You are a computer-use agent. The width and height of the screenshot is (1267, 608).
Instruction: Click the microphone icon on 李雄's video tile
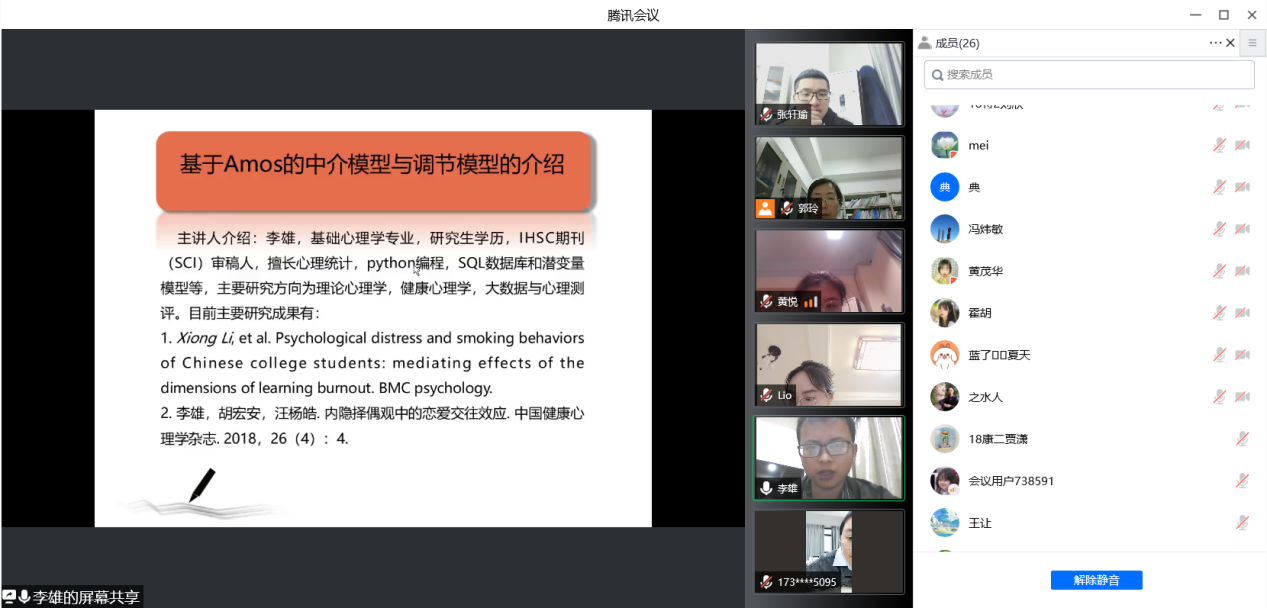[x=766, y=488]
